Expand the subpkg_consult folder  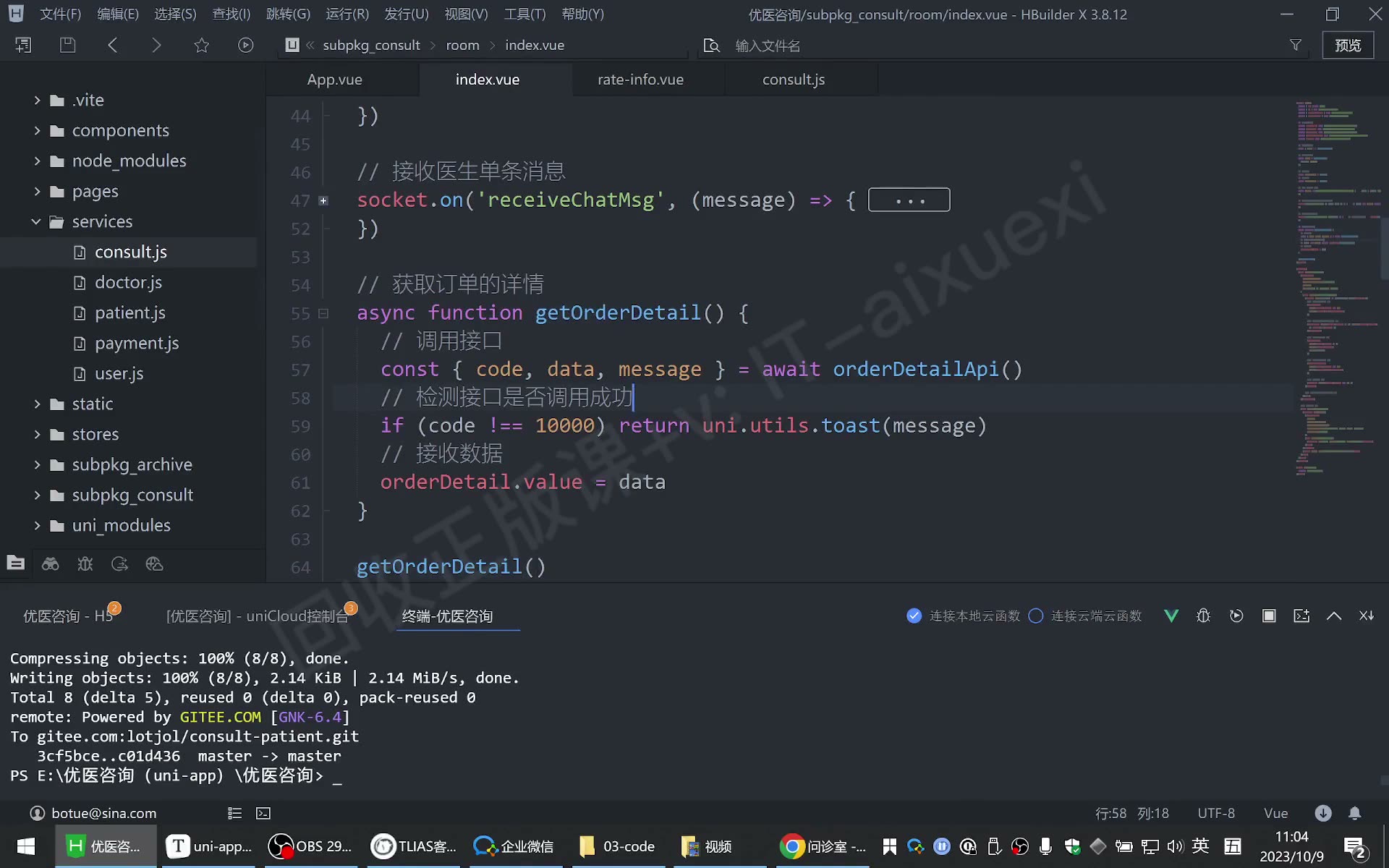click(37, 495)
